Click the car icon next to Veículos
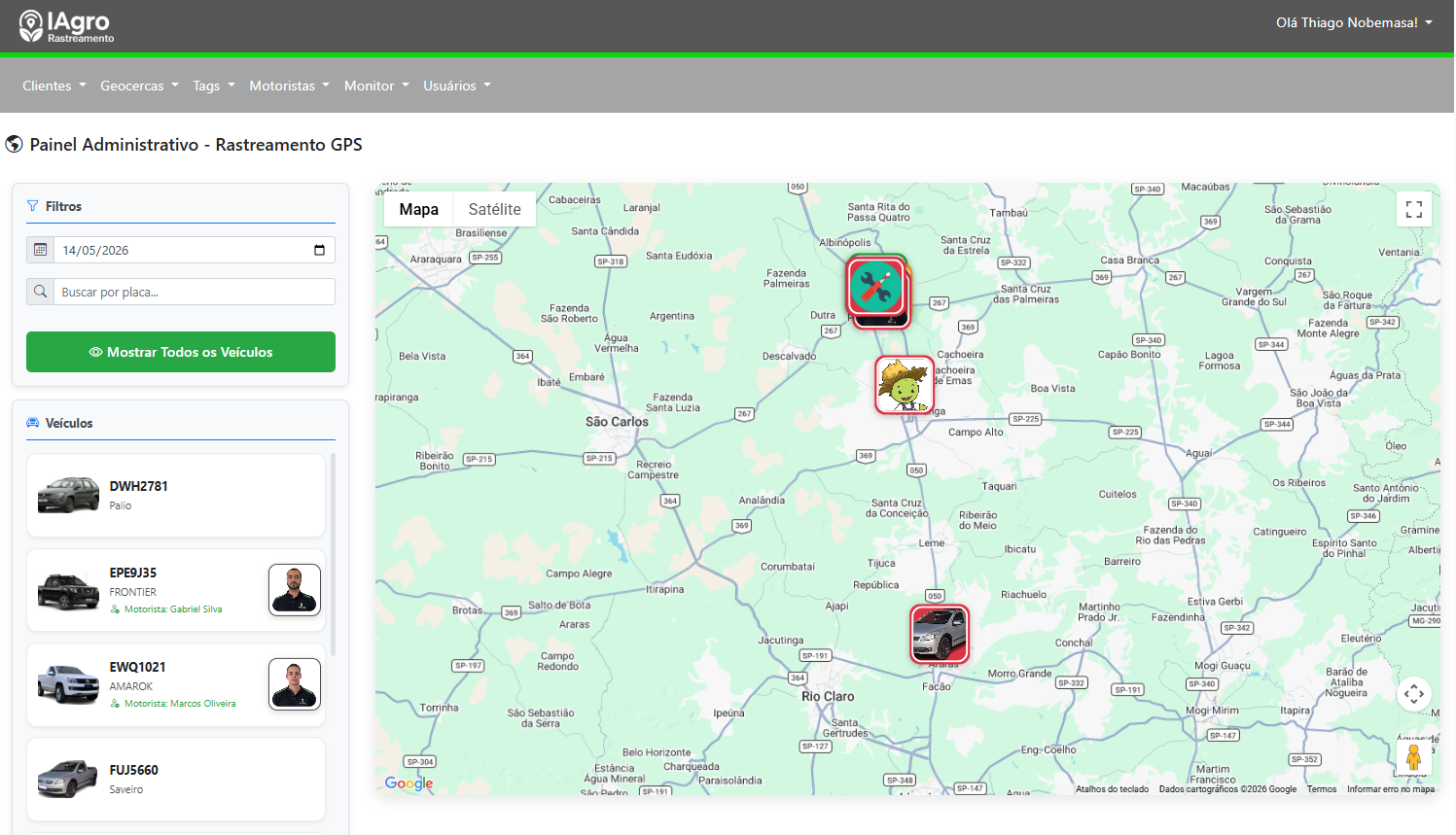This screenshot has width=1456, height=835. click(x=33, y=423)
